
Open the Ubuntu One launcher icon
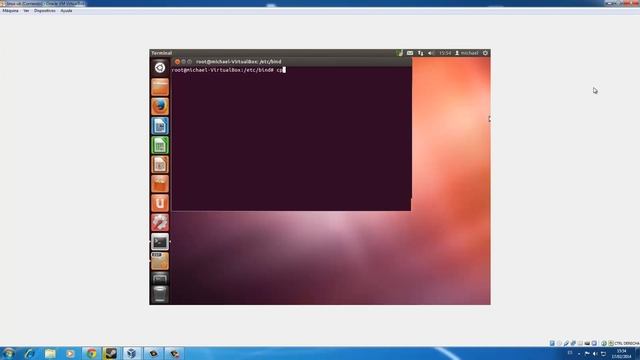tap(160, 203)
